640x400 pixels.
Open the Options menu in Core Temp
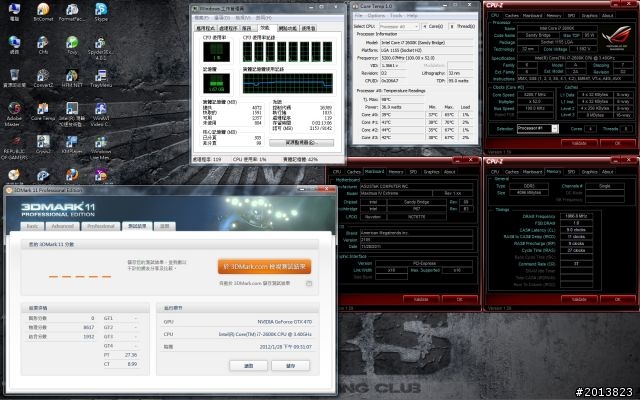click(x=376, y=16)
